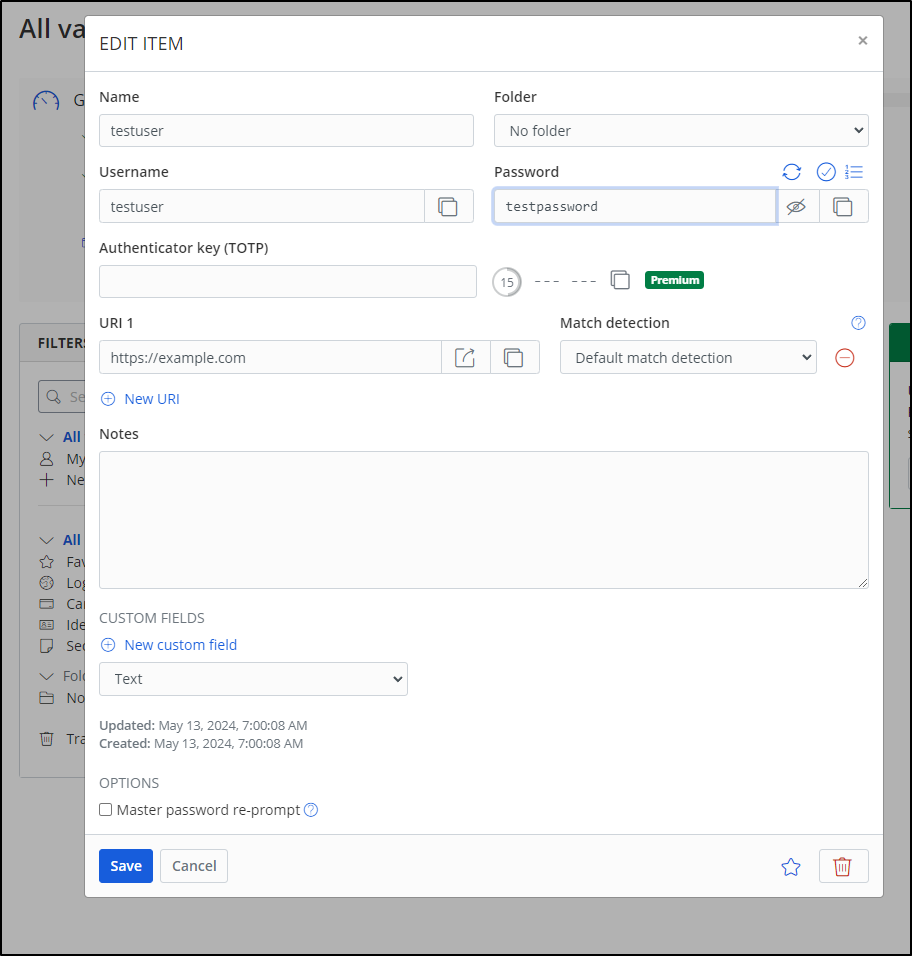
Task: Check if password has been exposed icon
Action: point(825,172)
